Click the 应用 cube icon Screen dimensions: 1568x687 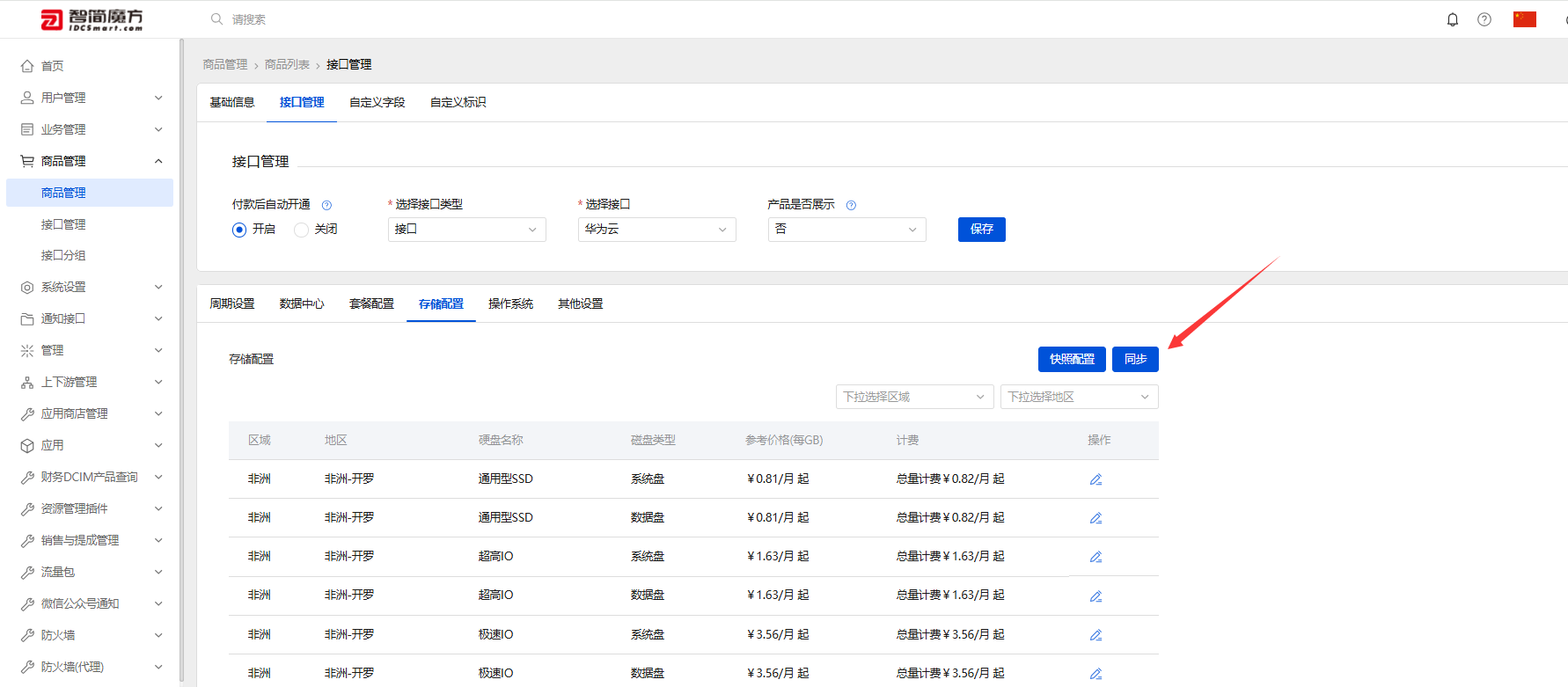pyautogui.click(x=27, y=446)
